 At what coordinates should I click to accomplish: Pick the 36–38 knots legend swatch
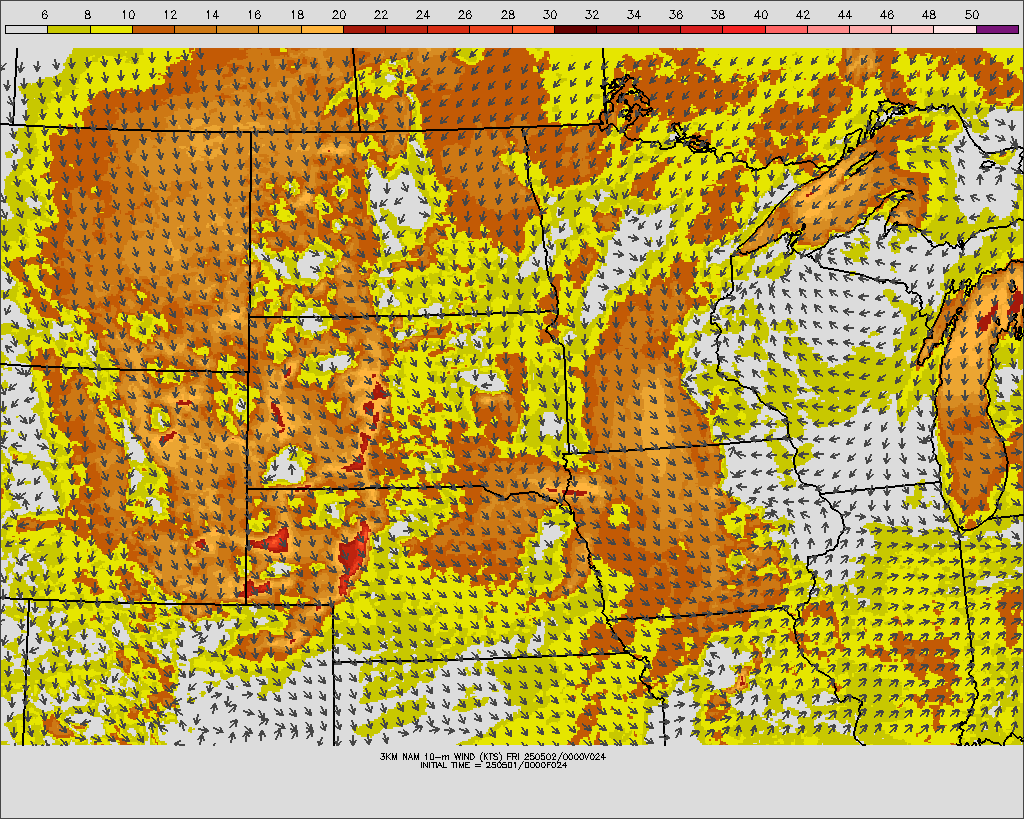(701, 29)
